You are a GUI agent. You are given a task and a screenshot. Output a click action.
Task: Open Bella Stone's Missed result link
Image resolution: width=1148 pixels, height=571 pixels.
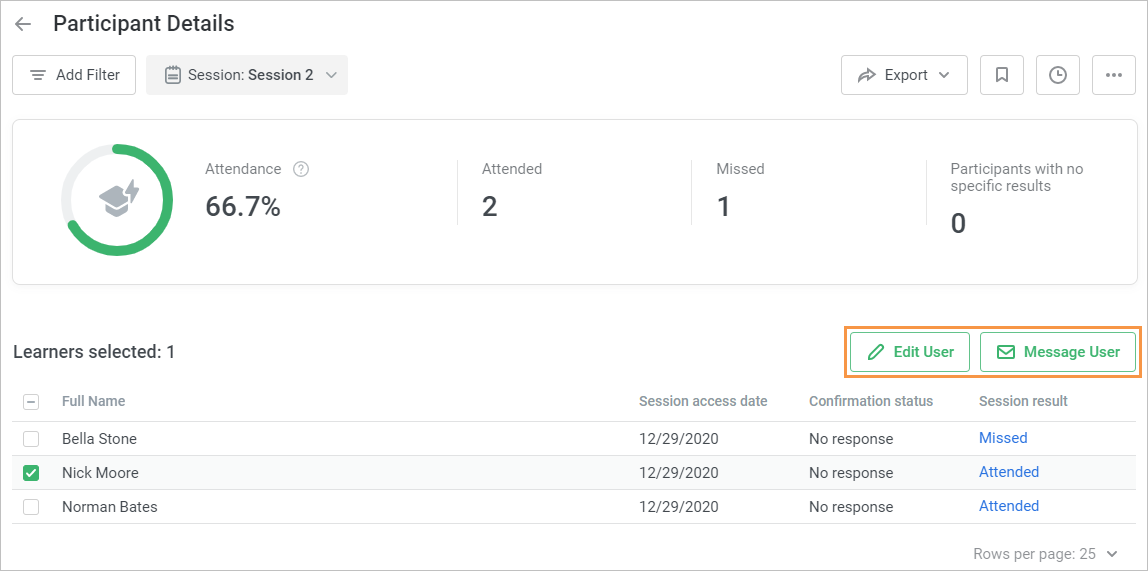(1003, 438)
